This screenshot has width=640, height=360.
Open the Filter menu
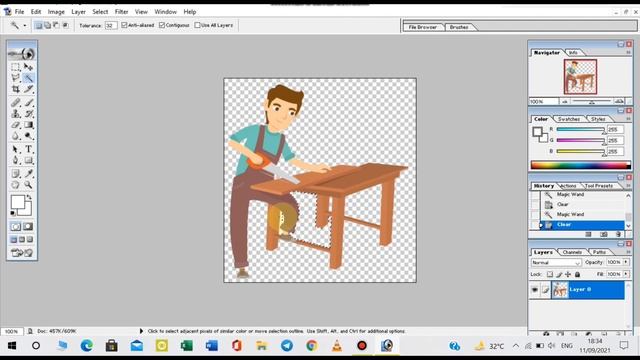coord(121,12)
